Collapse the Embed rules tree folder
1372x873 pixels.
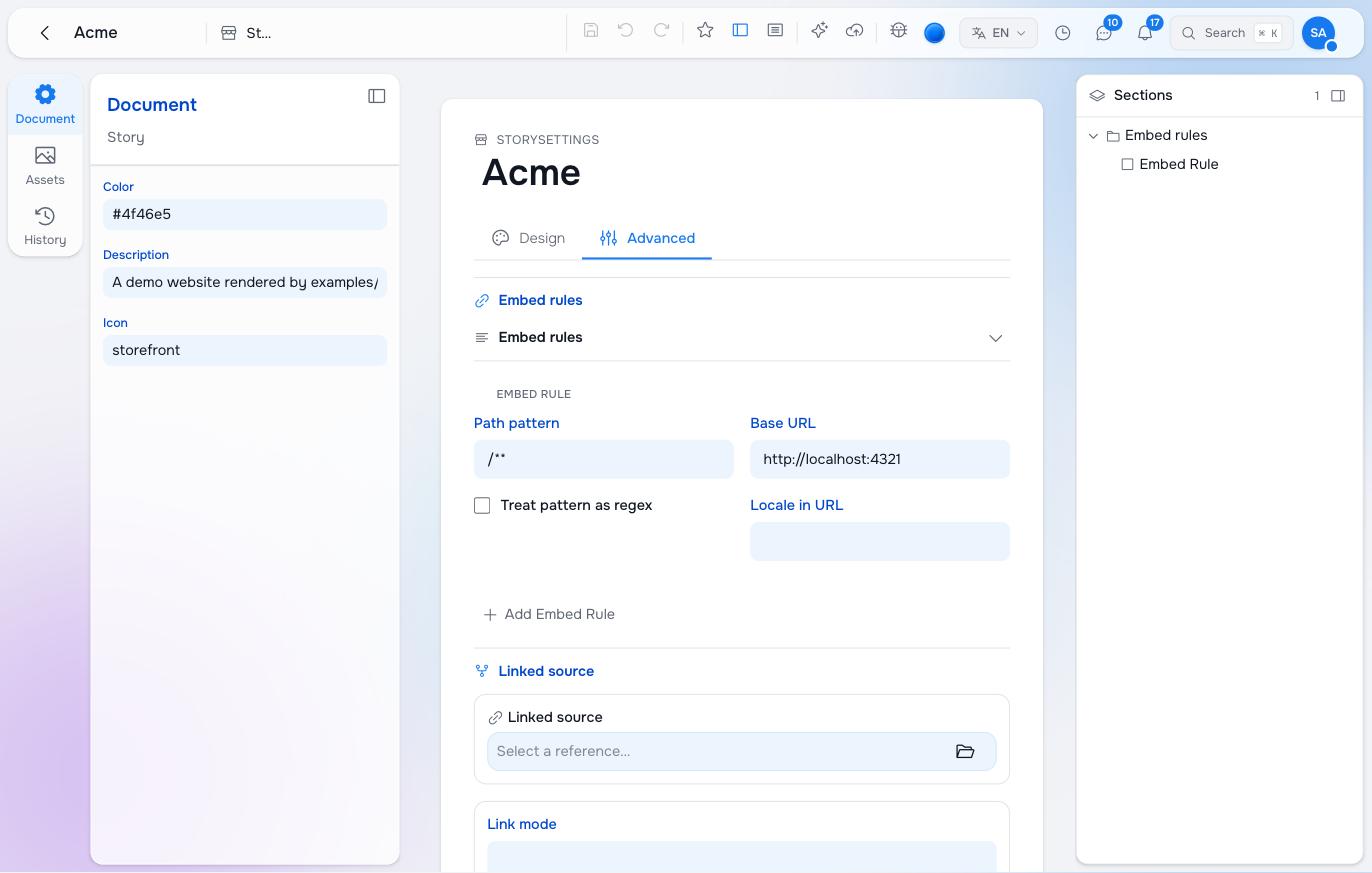1093,136
